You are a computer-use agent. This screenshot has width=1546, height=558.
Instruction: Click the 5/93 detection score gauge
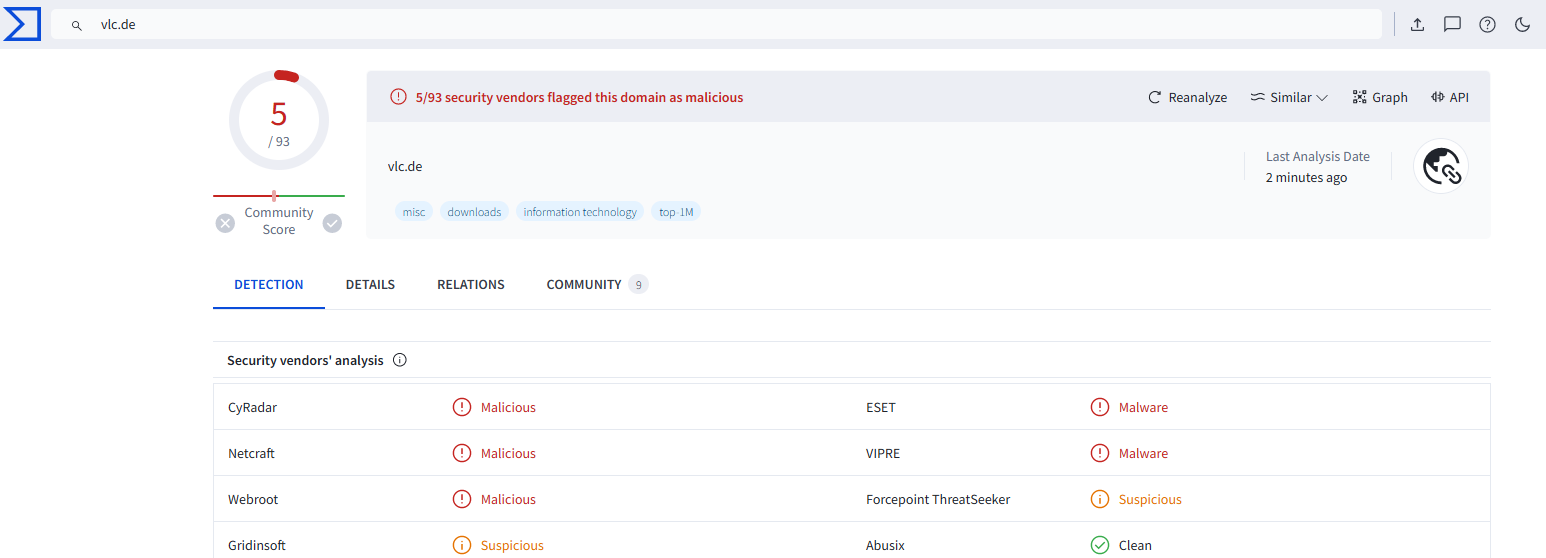[279, 121]
